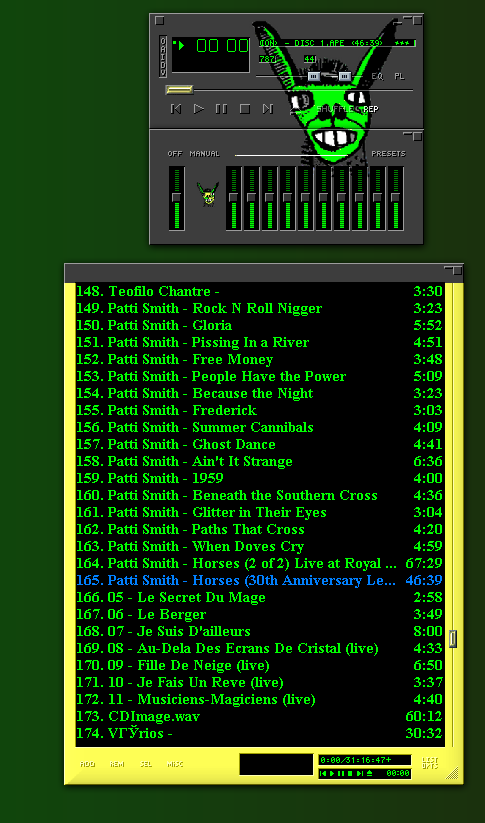Click playlist mini Next track icon

360,774
